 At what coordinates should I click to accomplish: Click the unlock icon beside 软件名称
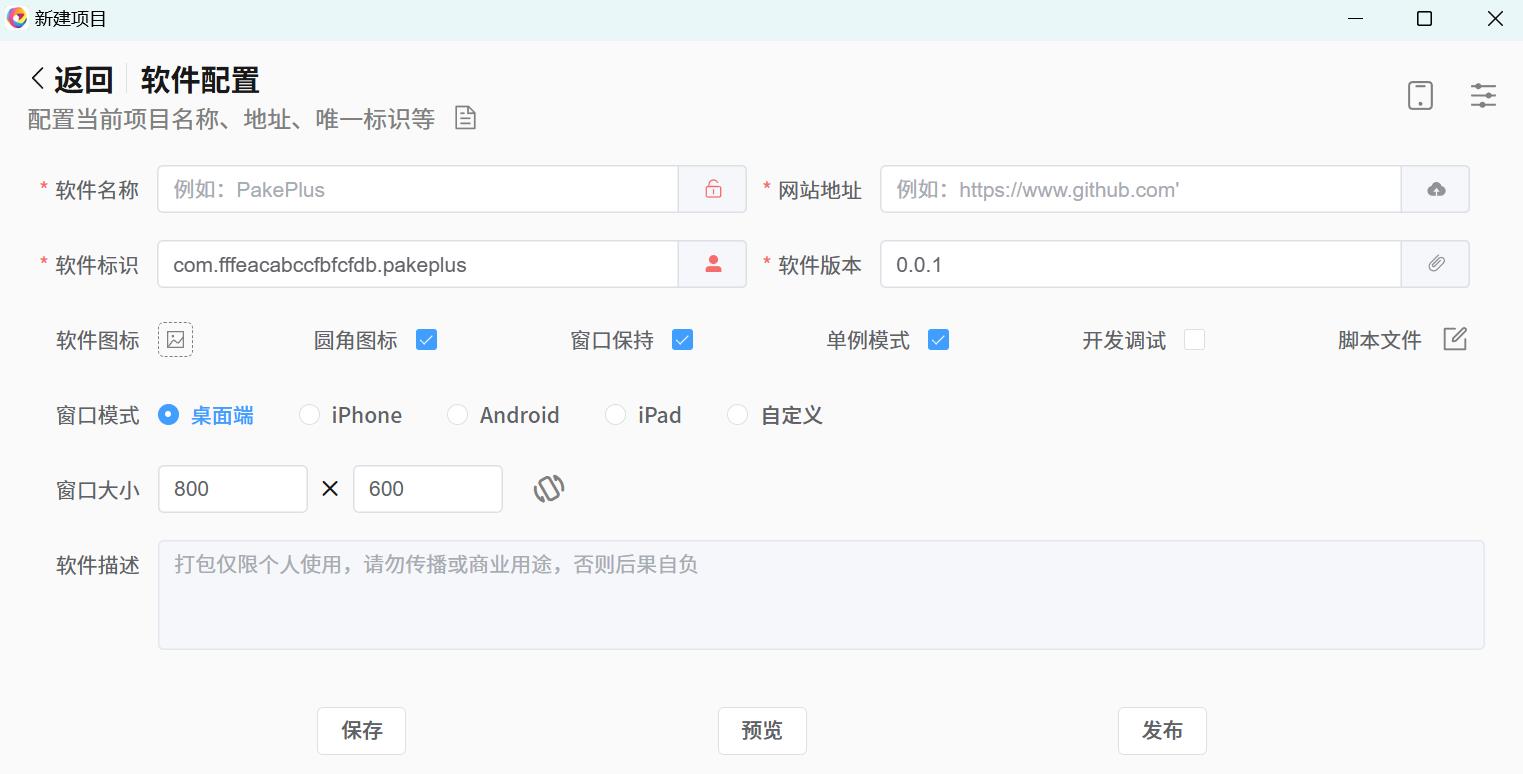[713, 189]
